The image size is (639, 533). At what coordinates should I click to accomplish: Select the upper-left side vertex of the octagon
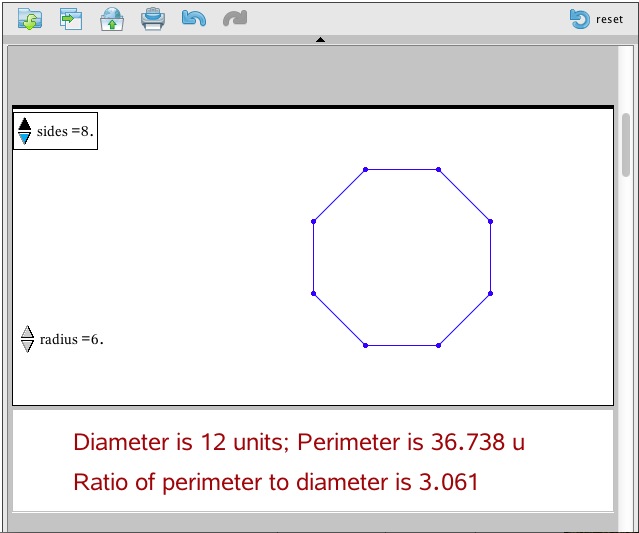pos(313,222)
